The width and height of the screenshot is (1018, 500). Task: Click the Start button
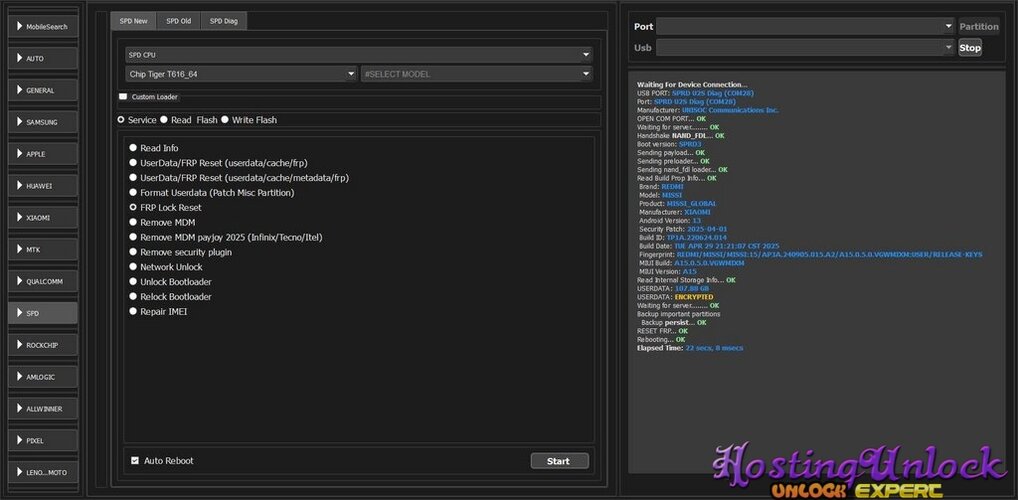click(x=560, y=461)
